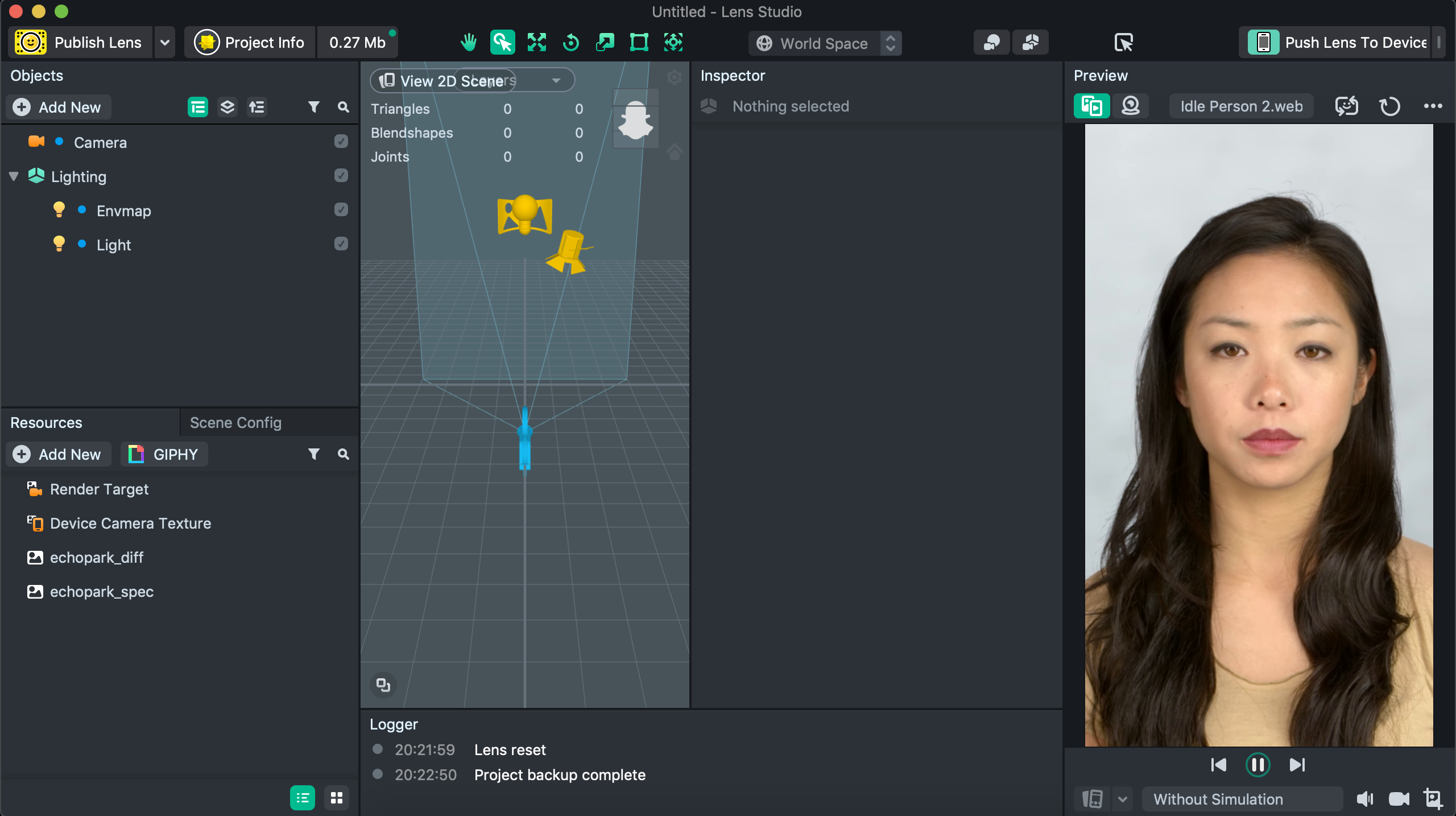Toggle Light object enabled checkbox
The height and width of the screenshot is (816, 1456).
(341, 244)
